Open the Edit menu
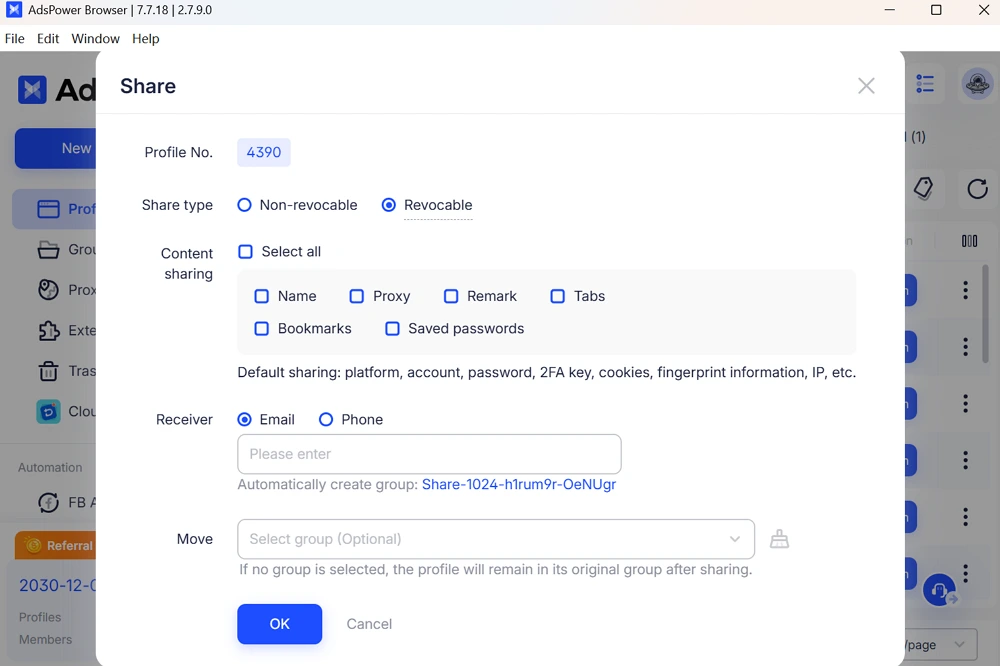Viewport: 1000px width, 666px height. [x=48, y=39]
